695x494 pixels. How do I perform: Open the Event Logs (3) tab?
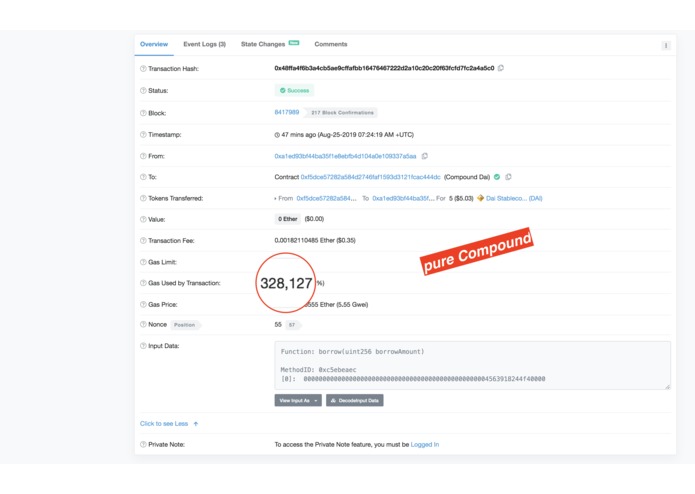tap(204, 44)
